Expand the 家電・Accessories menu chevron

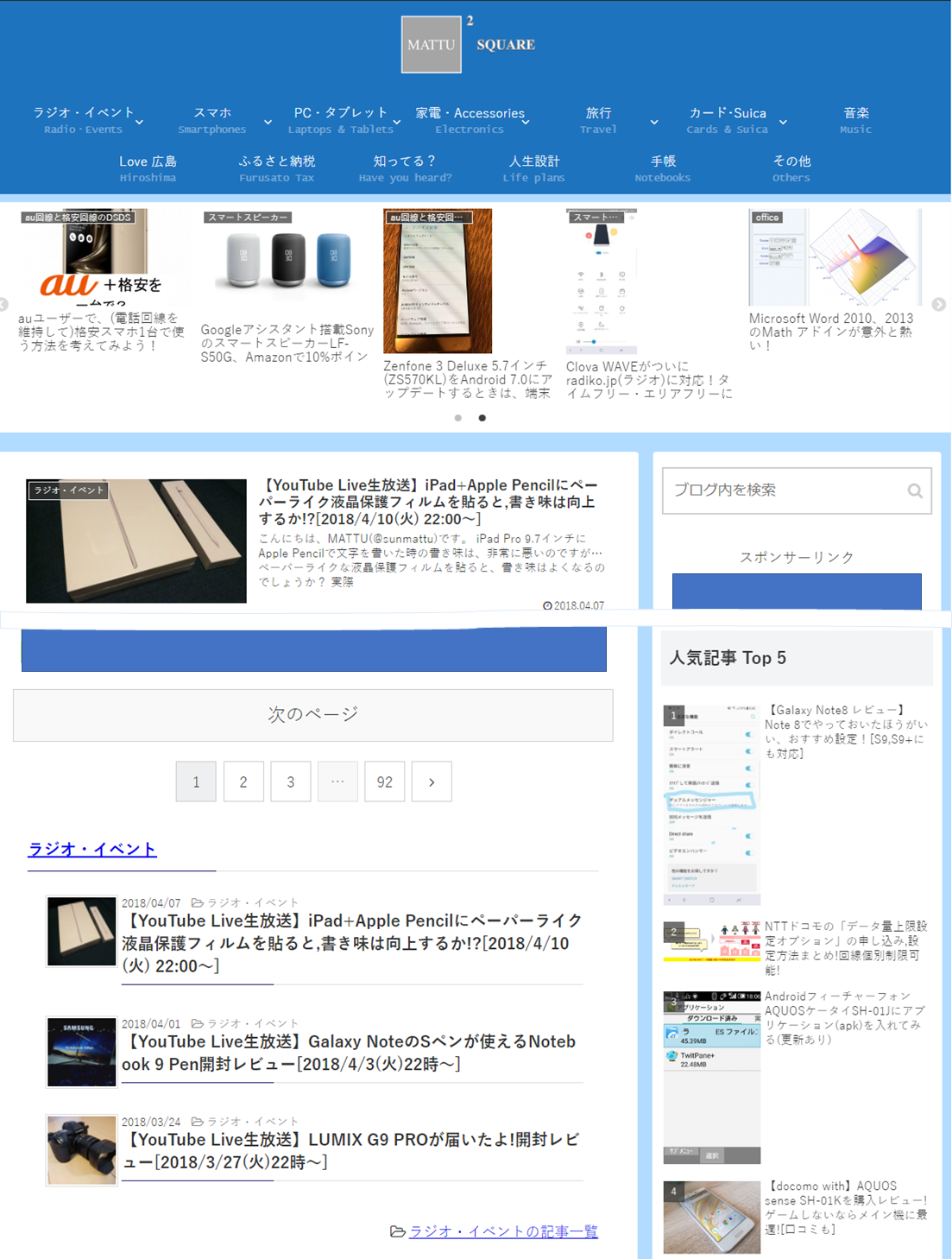point(526,123)
